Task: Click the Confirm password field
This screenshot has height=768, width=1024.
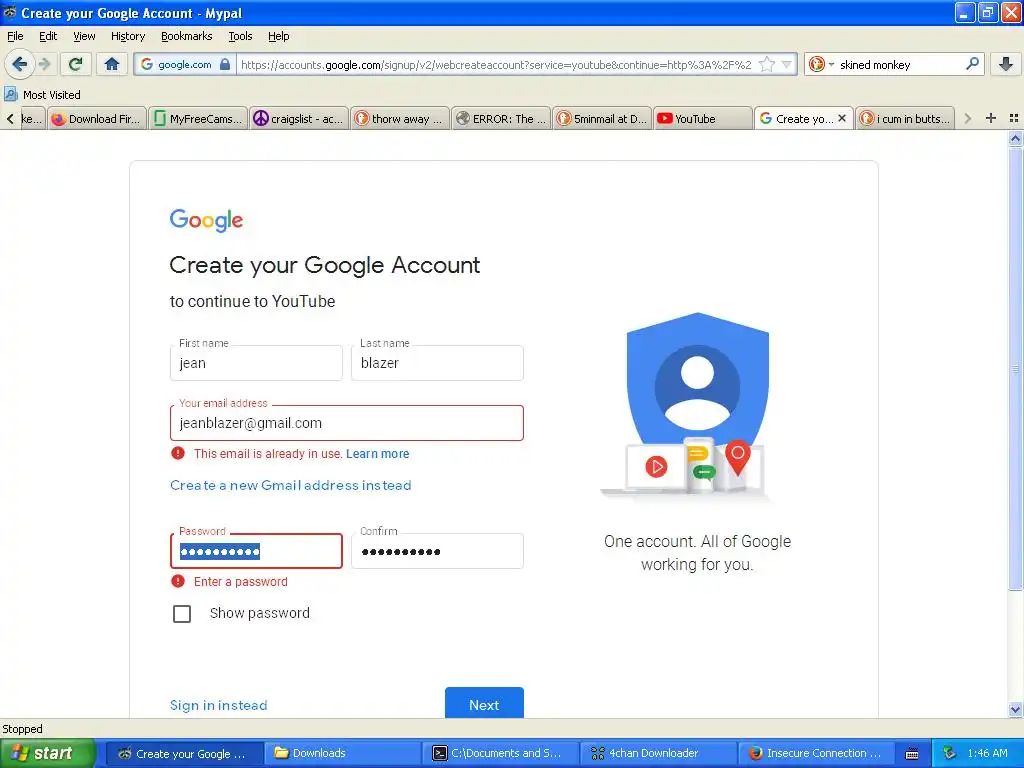Action: coord(437,551)
